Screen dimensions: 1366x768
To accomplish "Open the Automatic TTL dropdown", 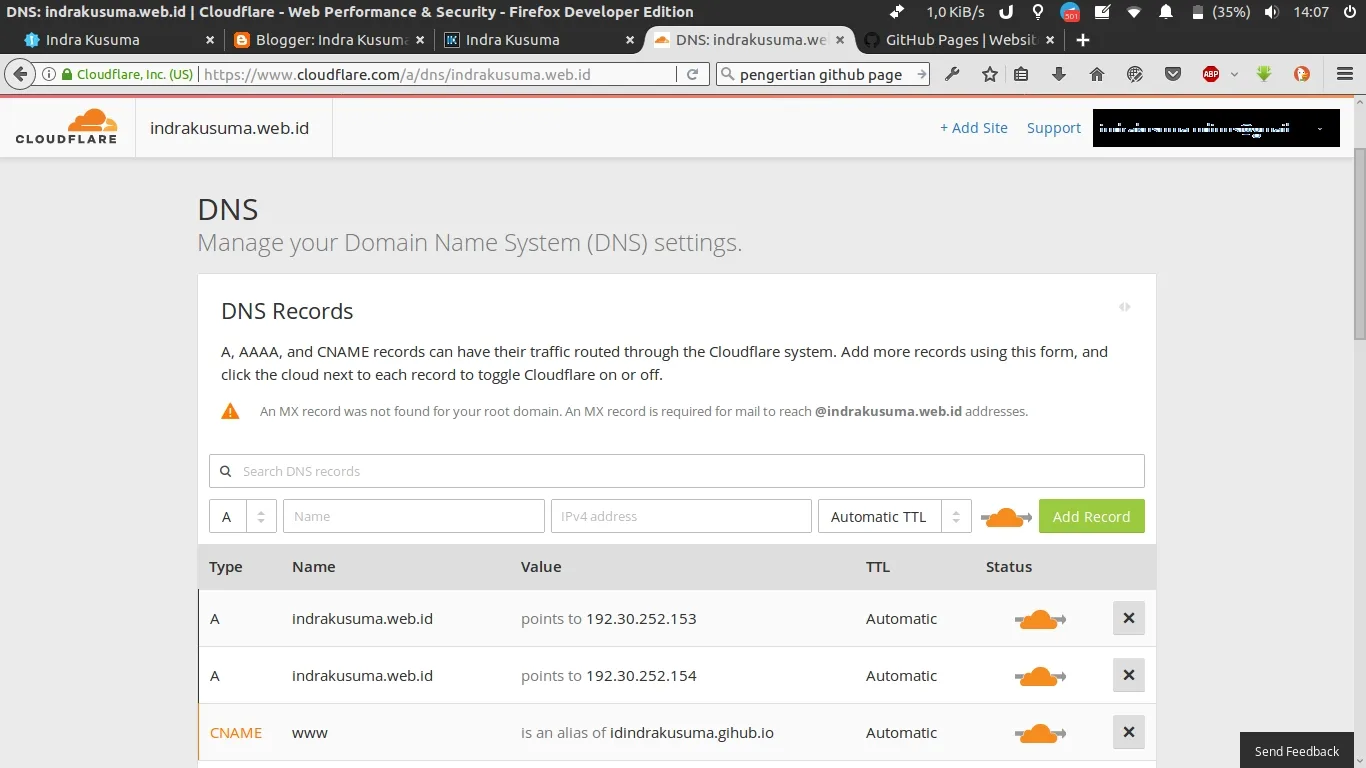I will (x=895, y=516).
